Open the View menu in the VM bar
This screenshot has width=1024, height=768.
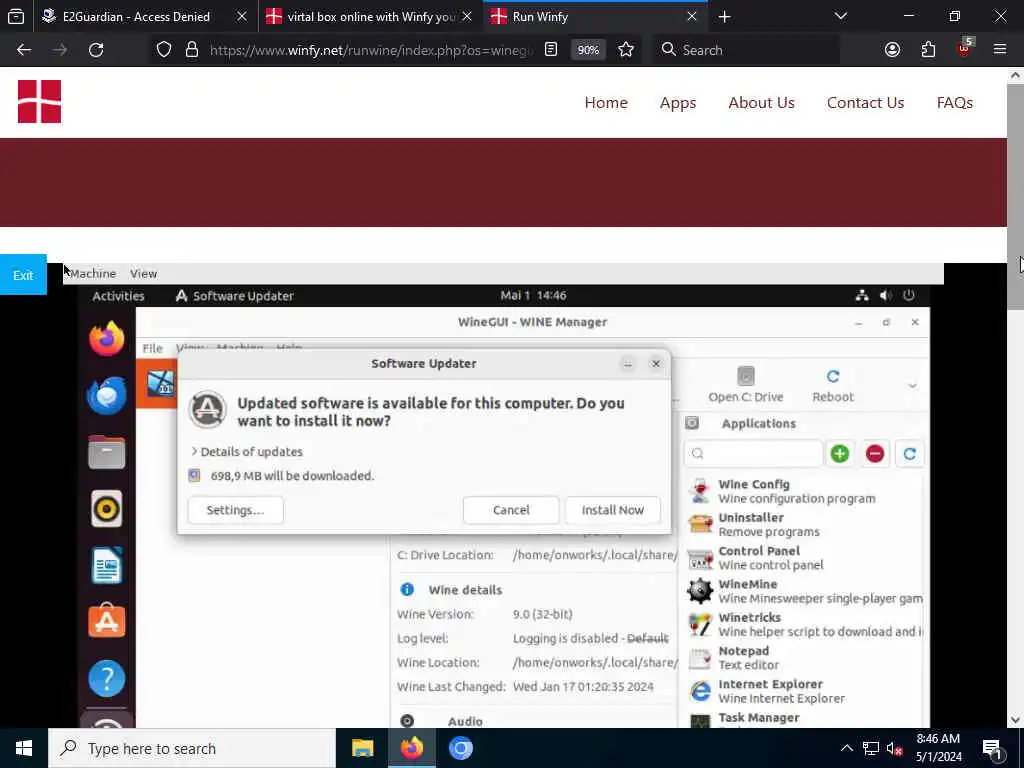[143, 274]
